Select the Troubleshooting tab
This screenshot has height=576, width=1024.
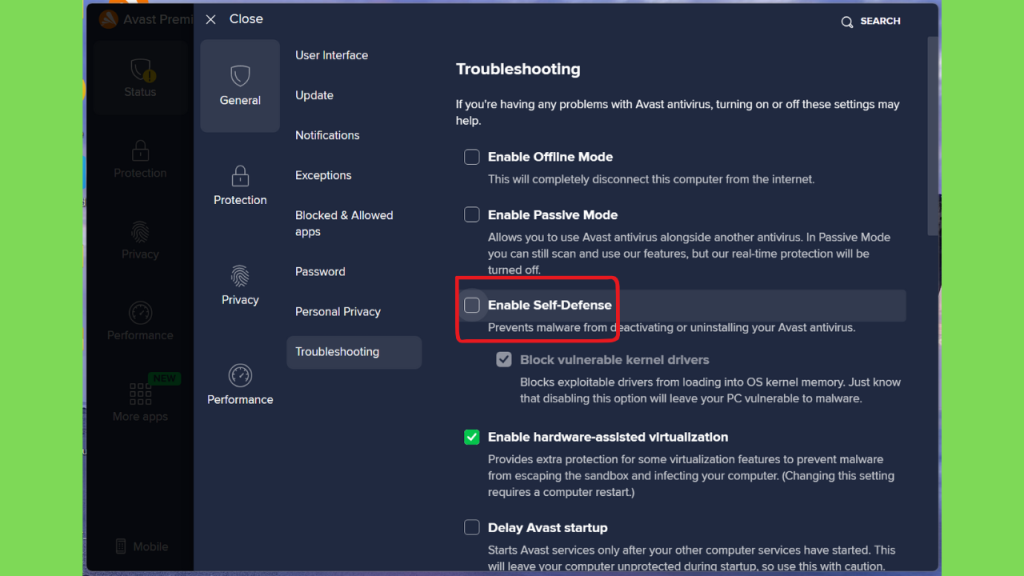point(354,352)
